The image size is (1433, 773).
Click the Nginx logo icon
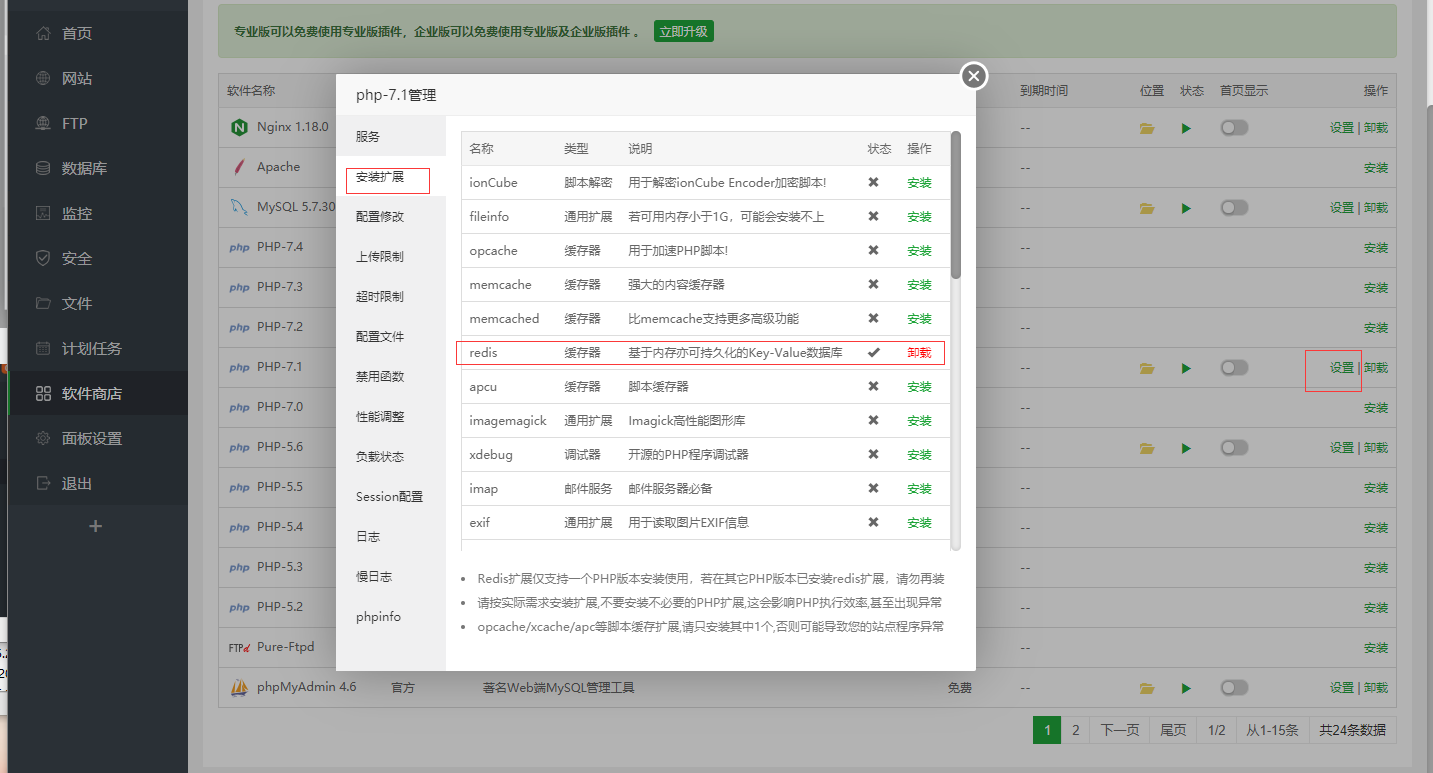(x=239, y=127)
